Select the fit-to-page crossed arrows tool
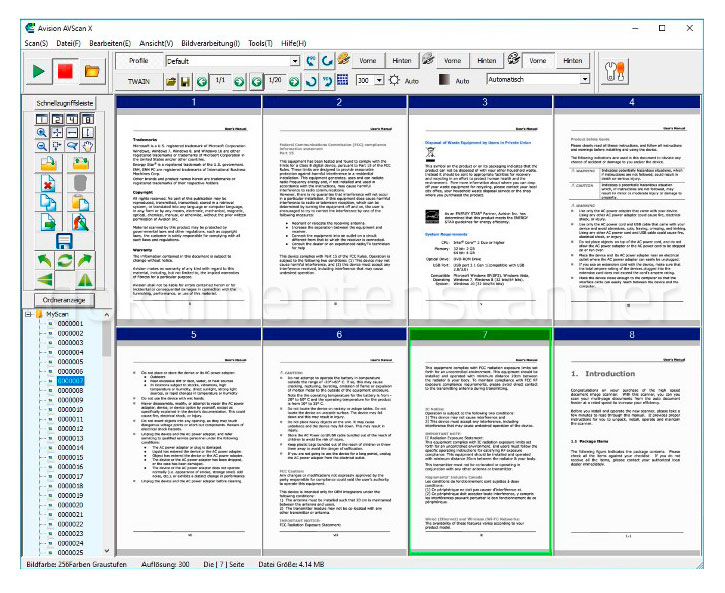 (x=57, y=133)
